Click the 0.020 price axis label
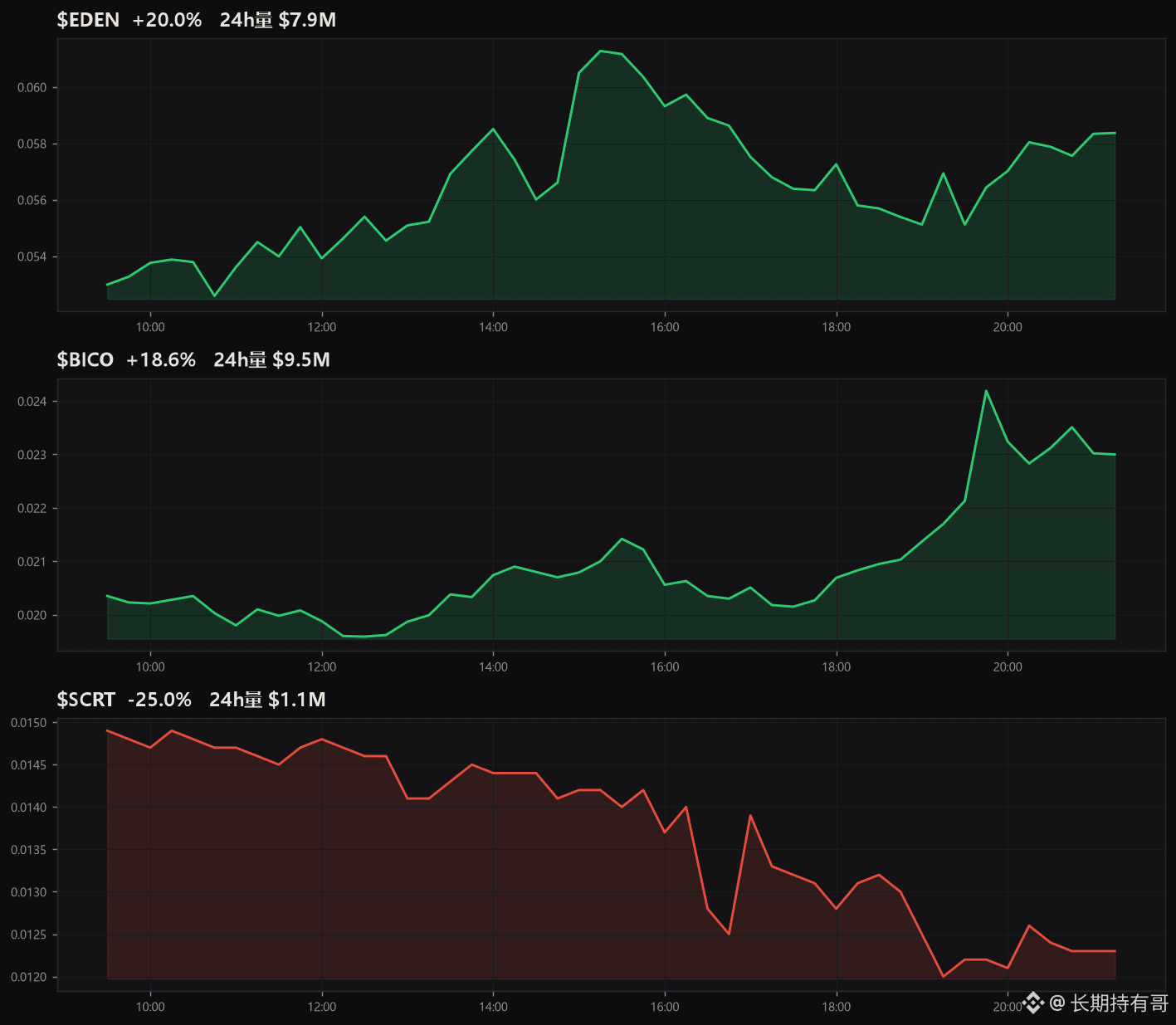The height and width of the screenshot is (1025, 1176). click(32, 615)
